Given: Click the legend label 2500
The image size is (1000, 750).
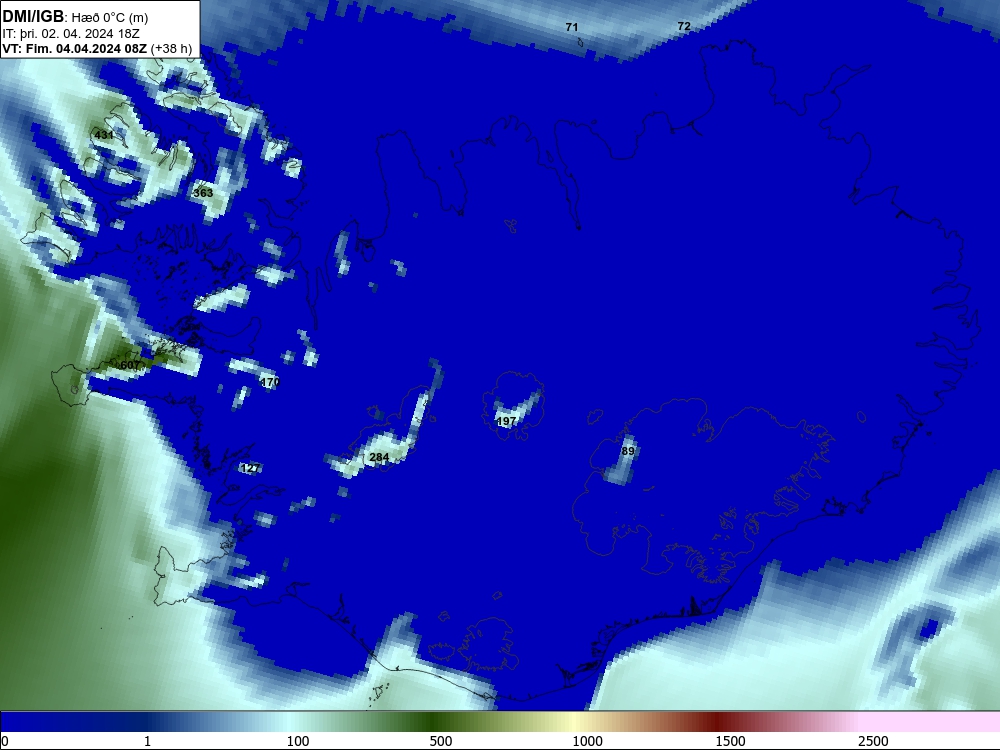Looking at the screenshot, I should (873, 741).
